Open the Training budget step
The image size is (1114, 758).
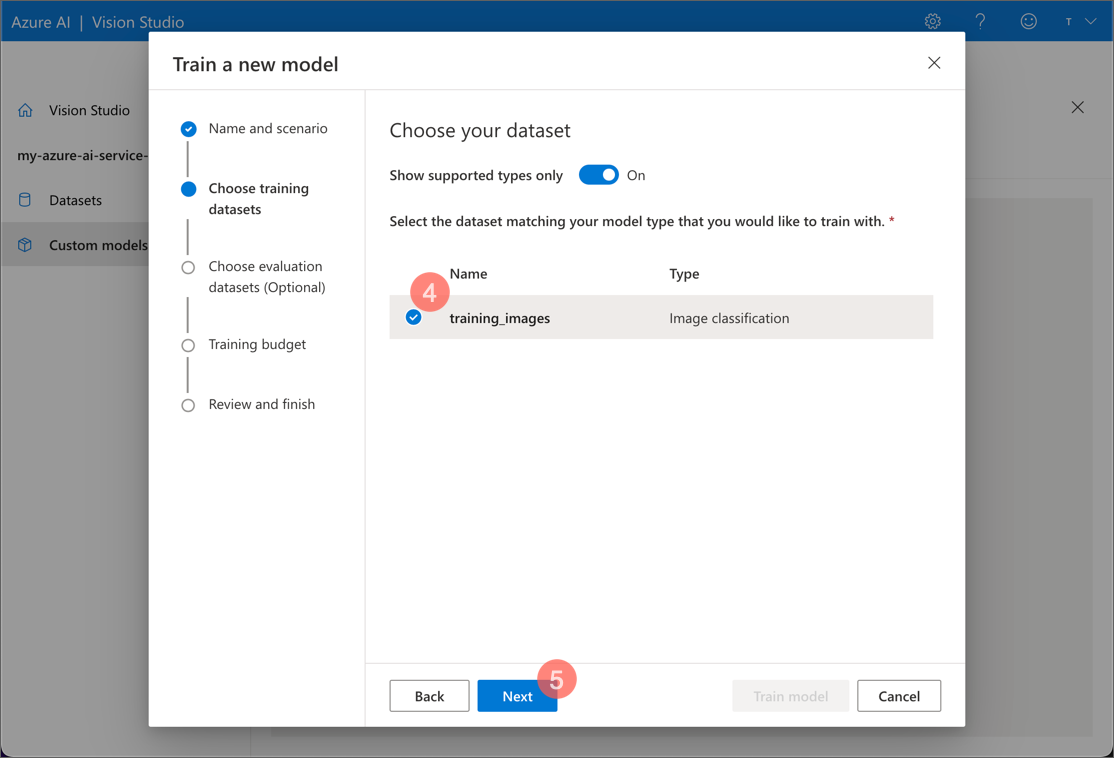click(x=257, y=345)
